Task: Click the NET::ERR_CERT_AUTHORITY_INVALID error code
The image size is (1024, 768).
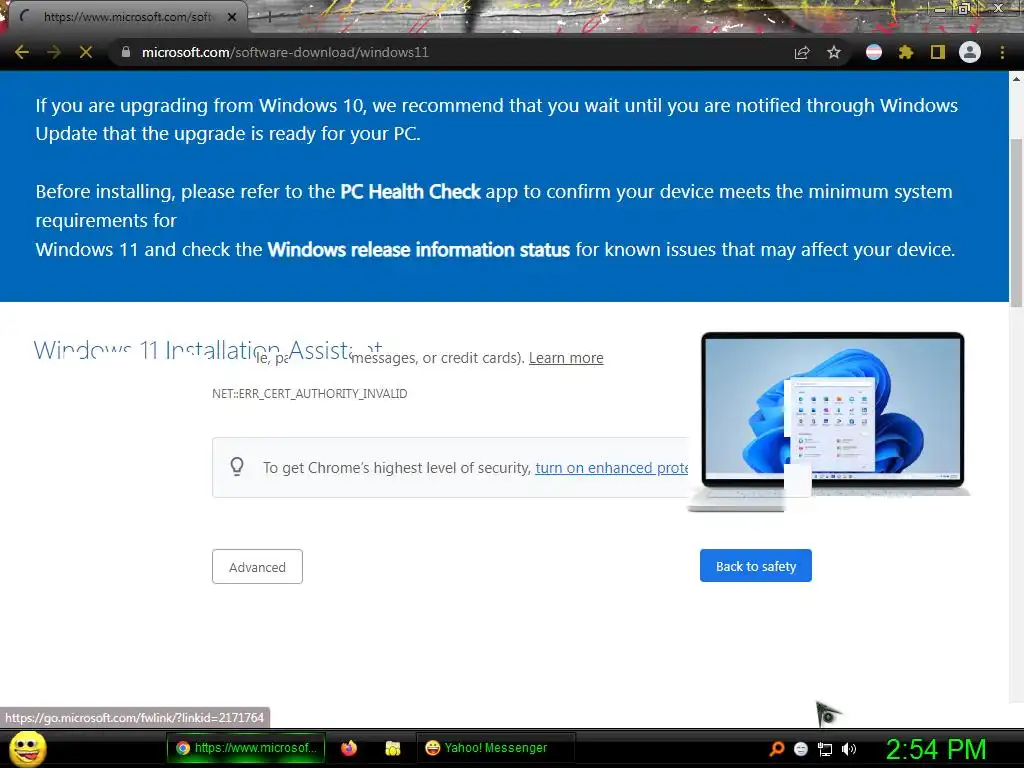Action: tap(310, 393)
